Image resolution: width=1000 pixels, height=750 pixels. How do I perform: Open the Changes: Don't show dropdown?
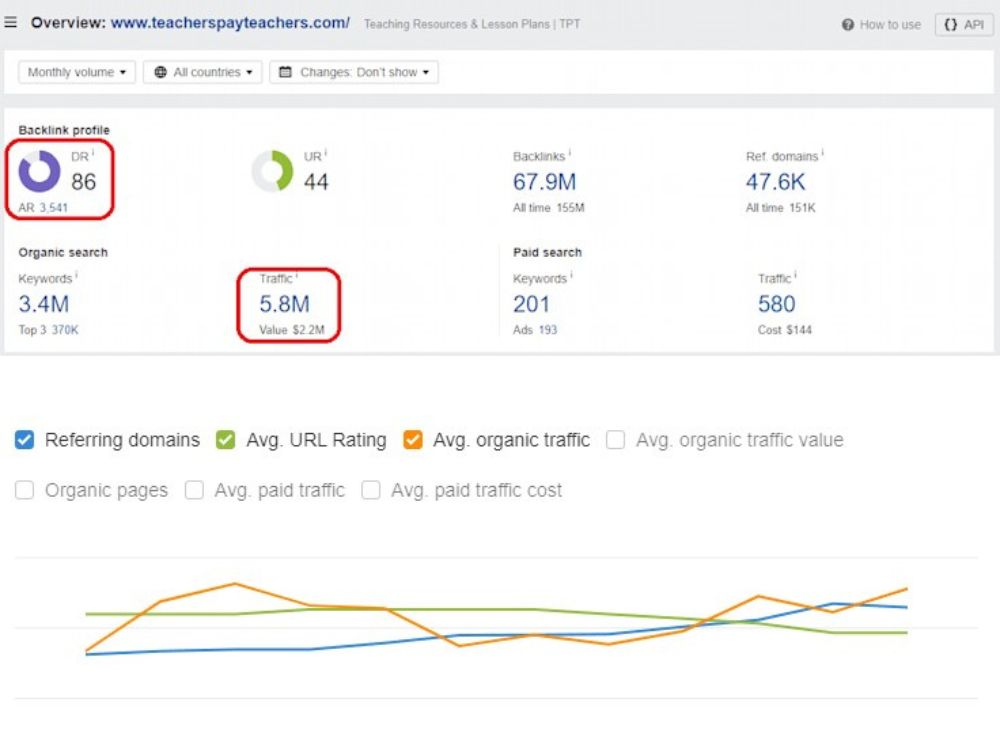(354, 72)
